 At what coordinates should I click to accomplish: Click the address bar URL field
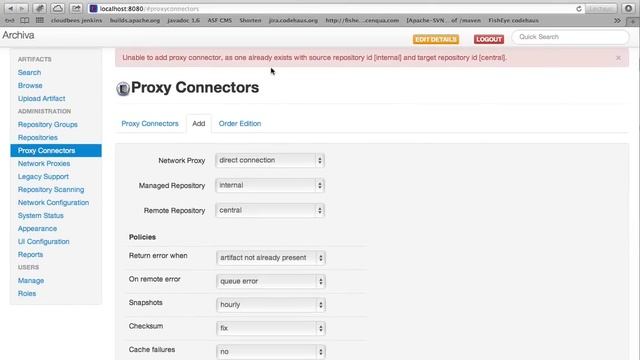coord(335,9)
